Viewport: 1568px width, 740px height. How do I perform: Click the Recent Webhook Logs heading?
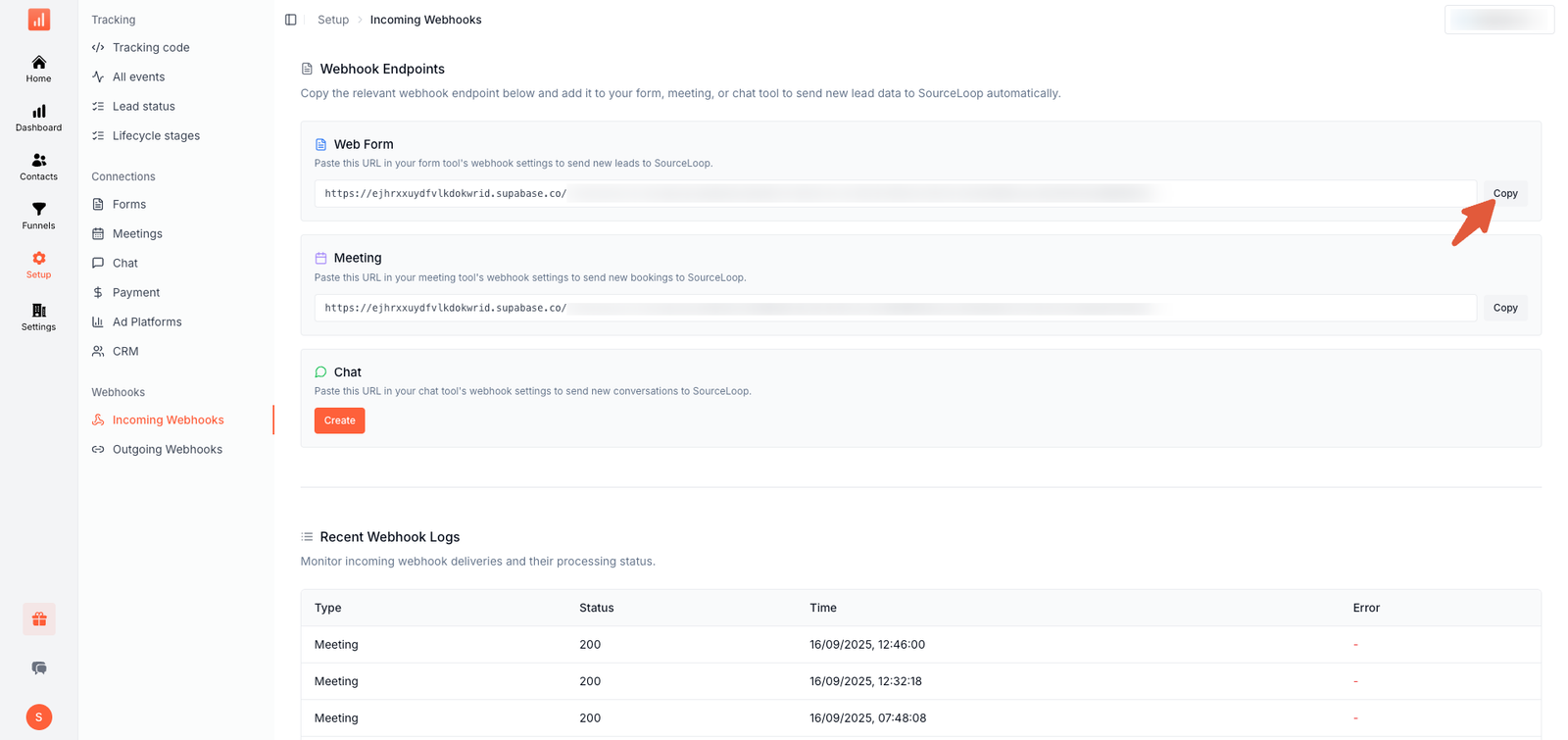(x=390, y=537)
